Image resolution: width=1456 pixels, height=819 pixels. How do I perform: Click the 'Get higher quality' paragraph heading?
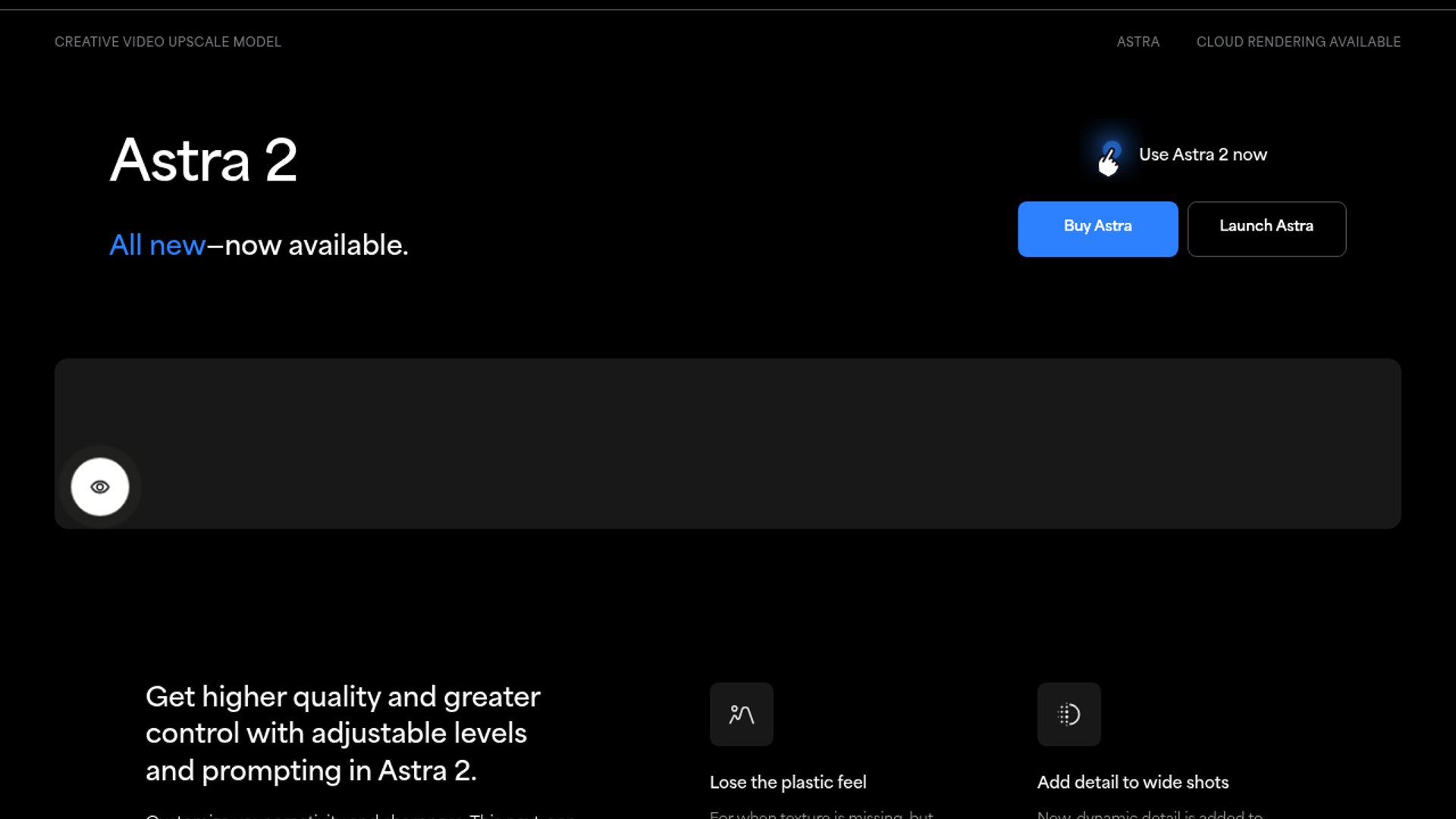[x=343, y=733]
